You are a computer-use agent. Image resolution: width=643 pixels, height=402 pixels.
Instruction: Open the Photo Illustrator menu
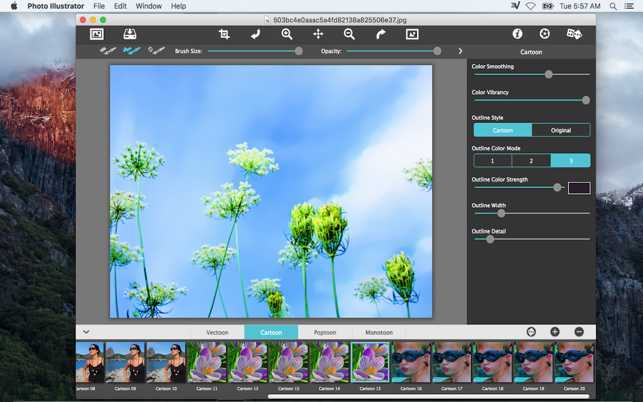coord(56,6)
